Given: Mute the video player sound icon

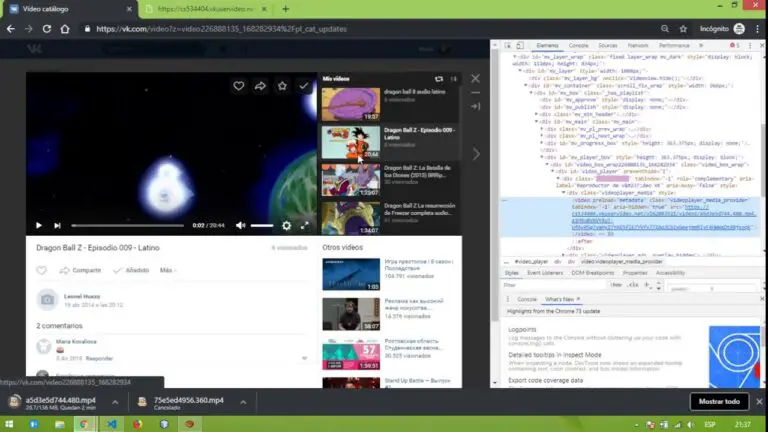Looking at the screenshot, I should coord(240,225).
